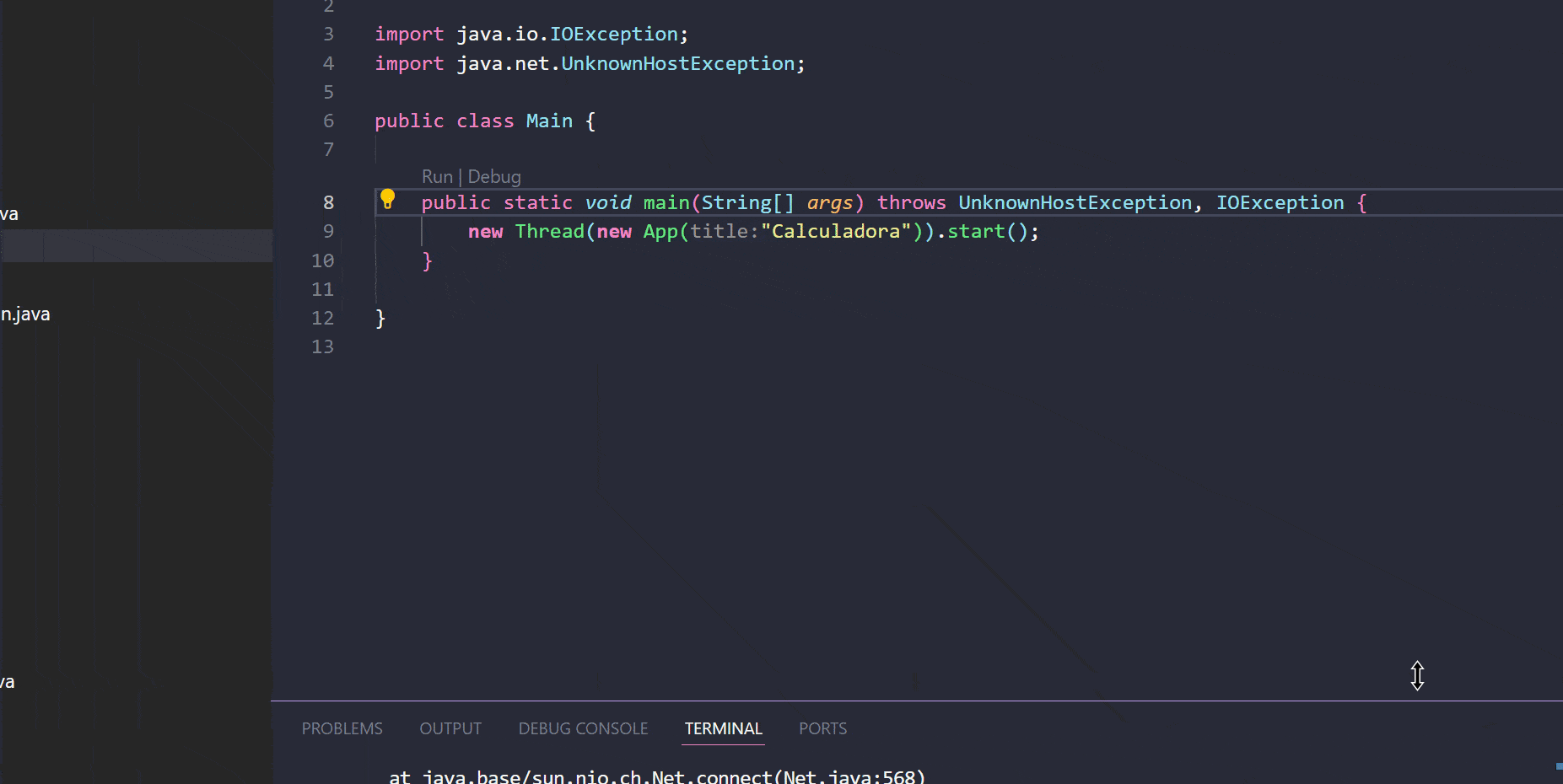The width and height of the screenshot is (1563, 784).
Task: Click UnknownHostException in the line 4 import
Action: 677,64
